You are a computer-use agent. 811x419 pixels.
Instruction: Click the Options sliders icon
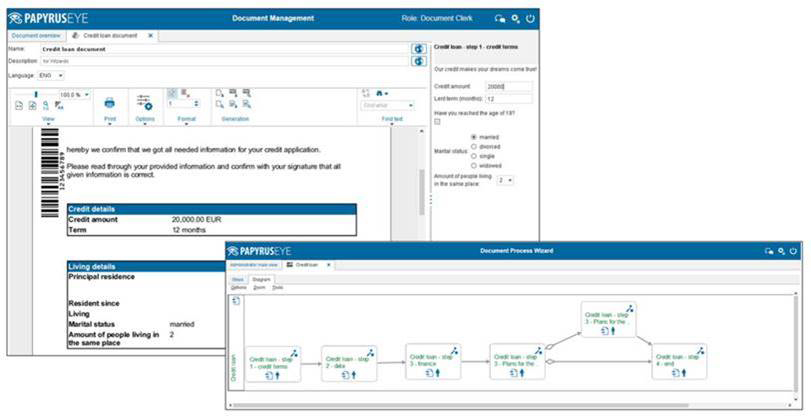(x=144, y=102)
